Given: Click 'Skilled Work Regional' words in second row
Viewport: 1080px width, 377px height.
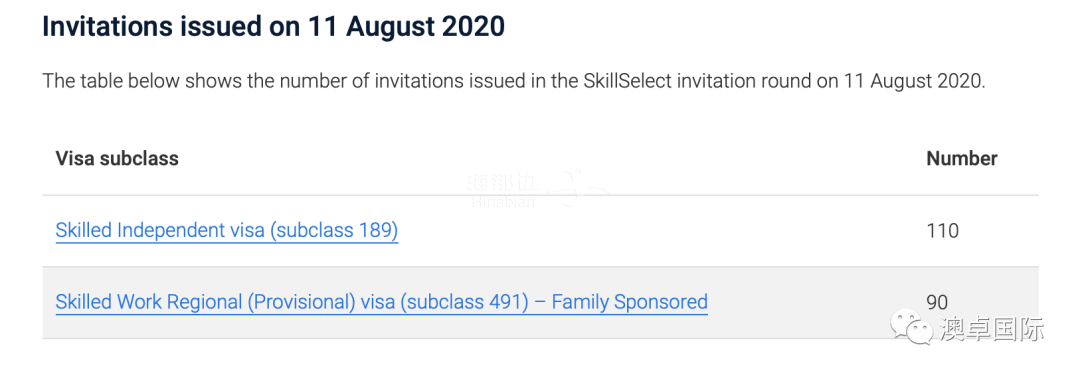Looking at the screenshot, I should [x=148, y=302].
